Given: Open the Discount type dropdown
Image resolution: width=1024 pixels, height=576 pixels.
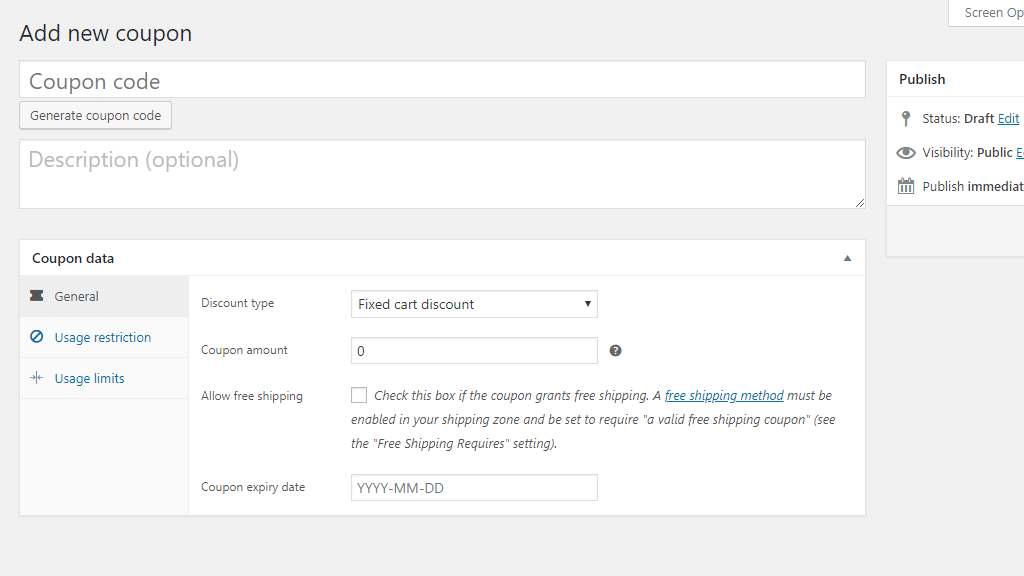Looking at the screenshot, I should click(x=474, y=304).
